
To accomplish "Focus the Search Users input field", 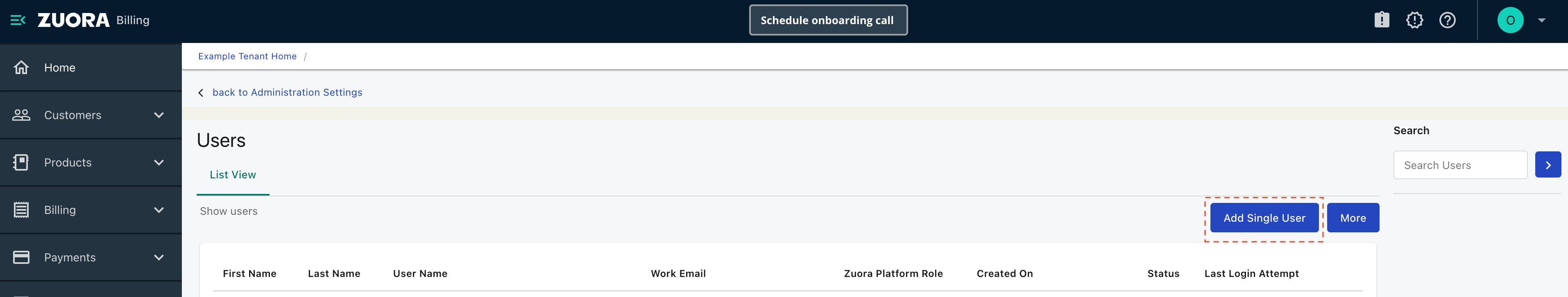I will click(x=1460, y=165).
